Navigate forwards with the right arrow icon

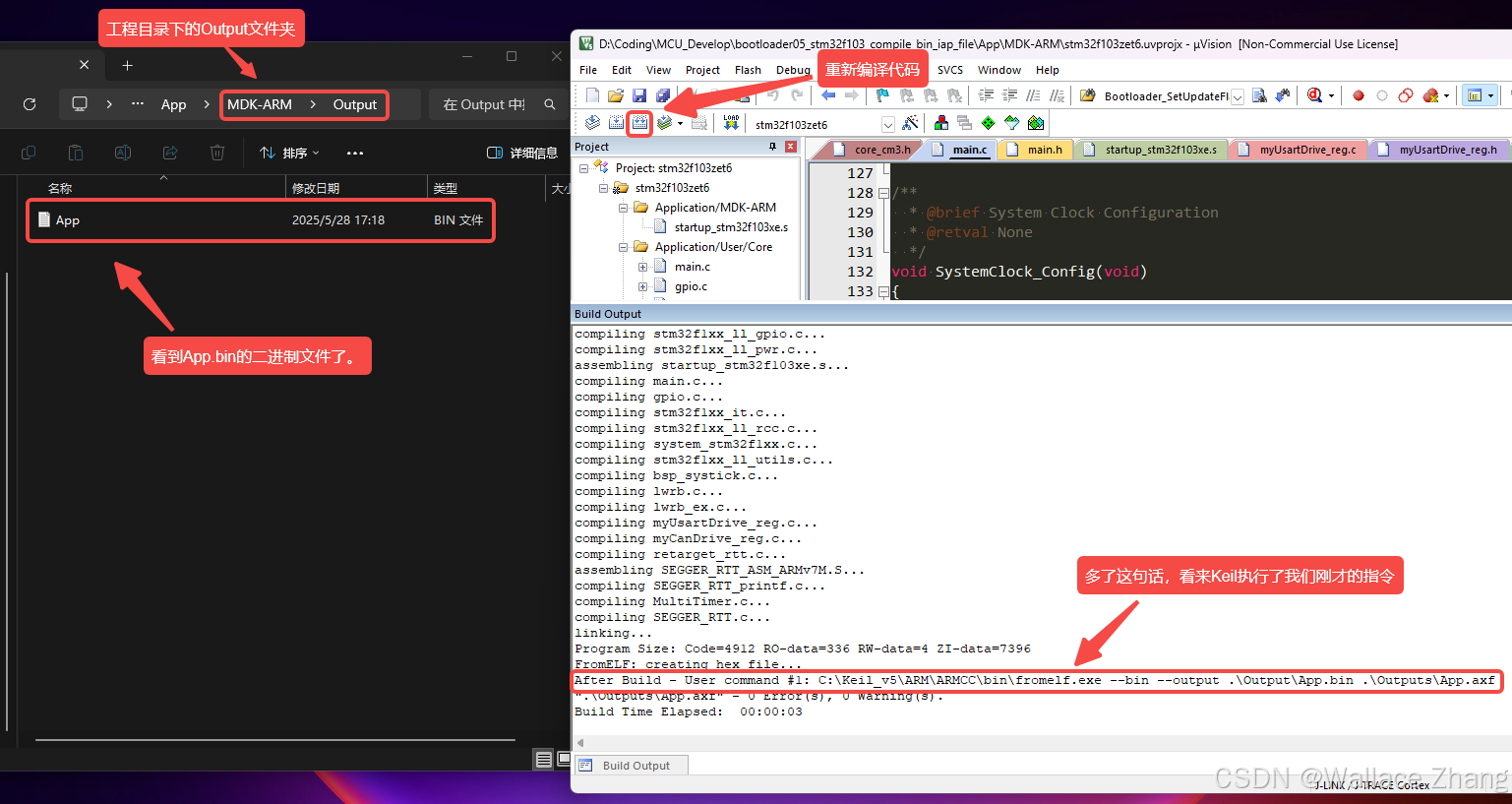[852, 95]
